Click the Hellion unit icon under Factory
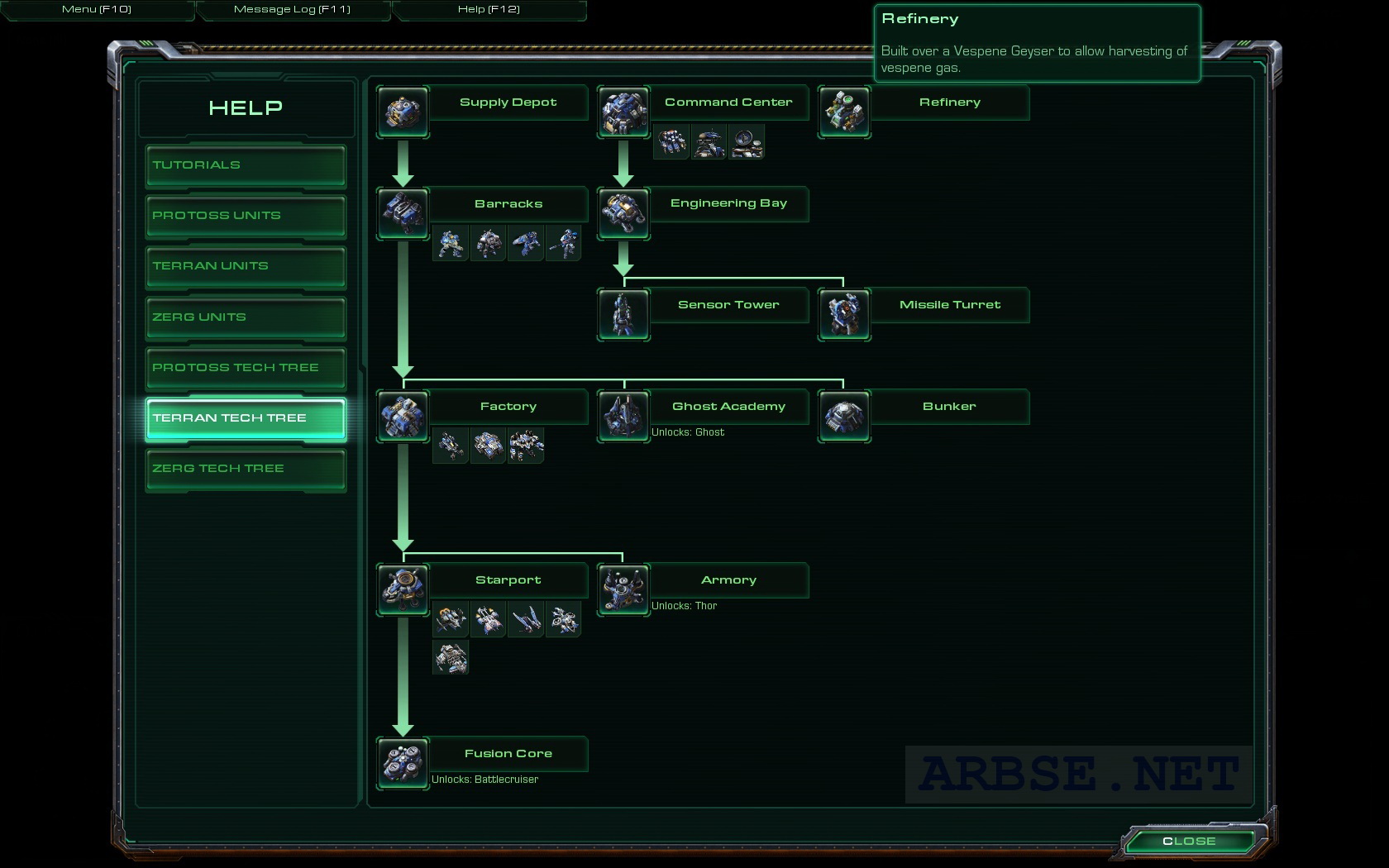1389x868 pixels. click(x=451, y=446)
